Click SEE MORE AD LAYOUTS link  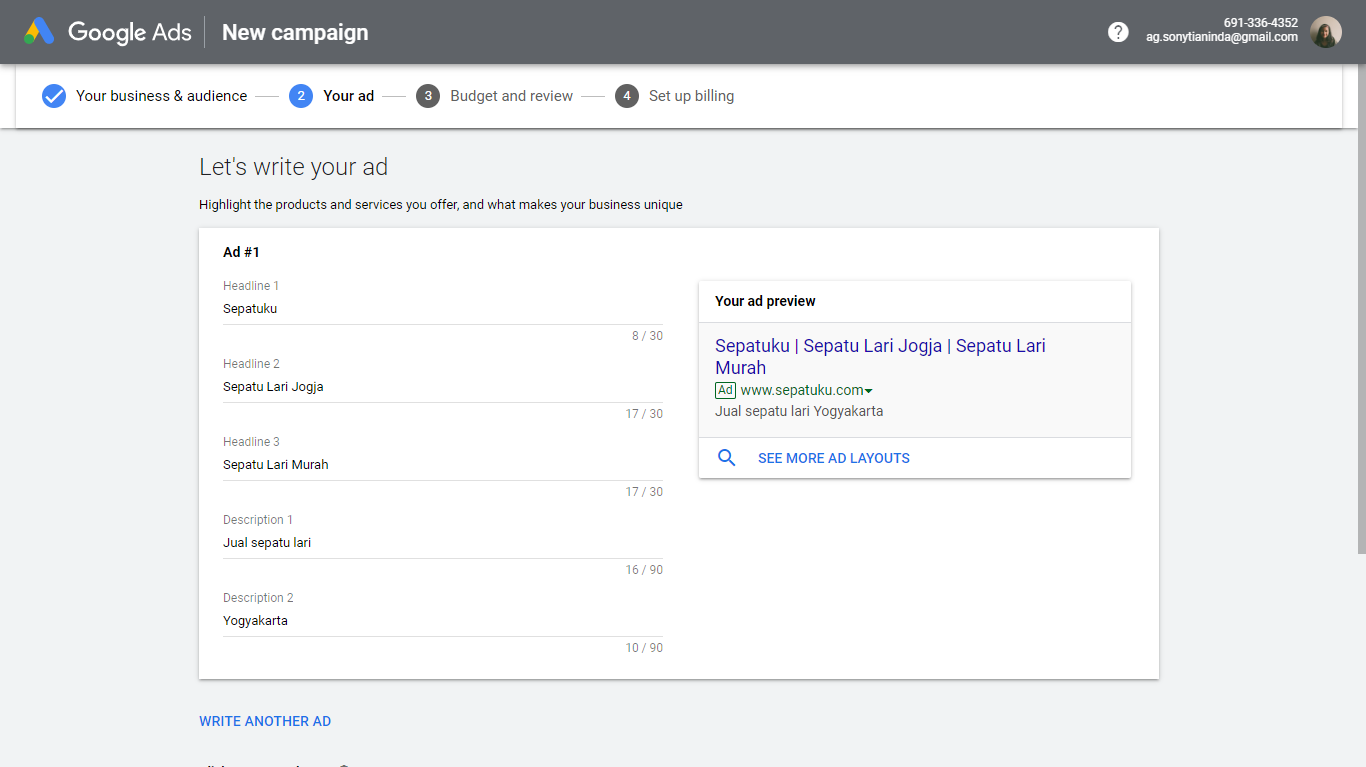point(834,458)
